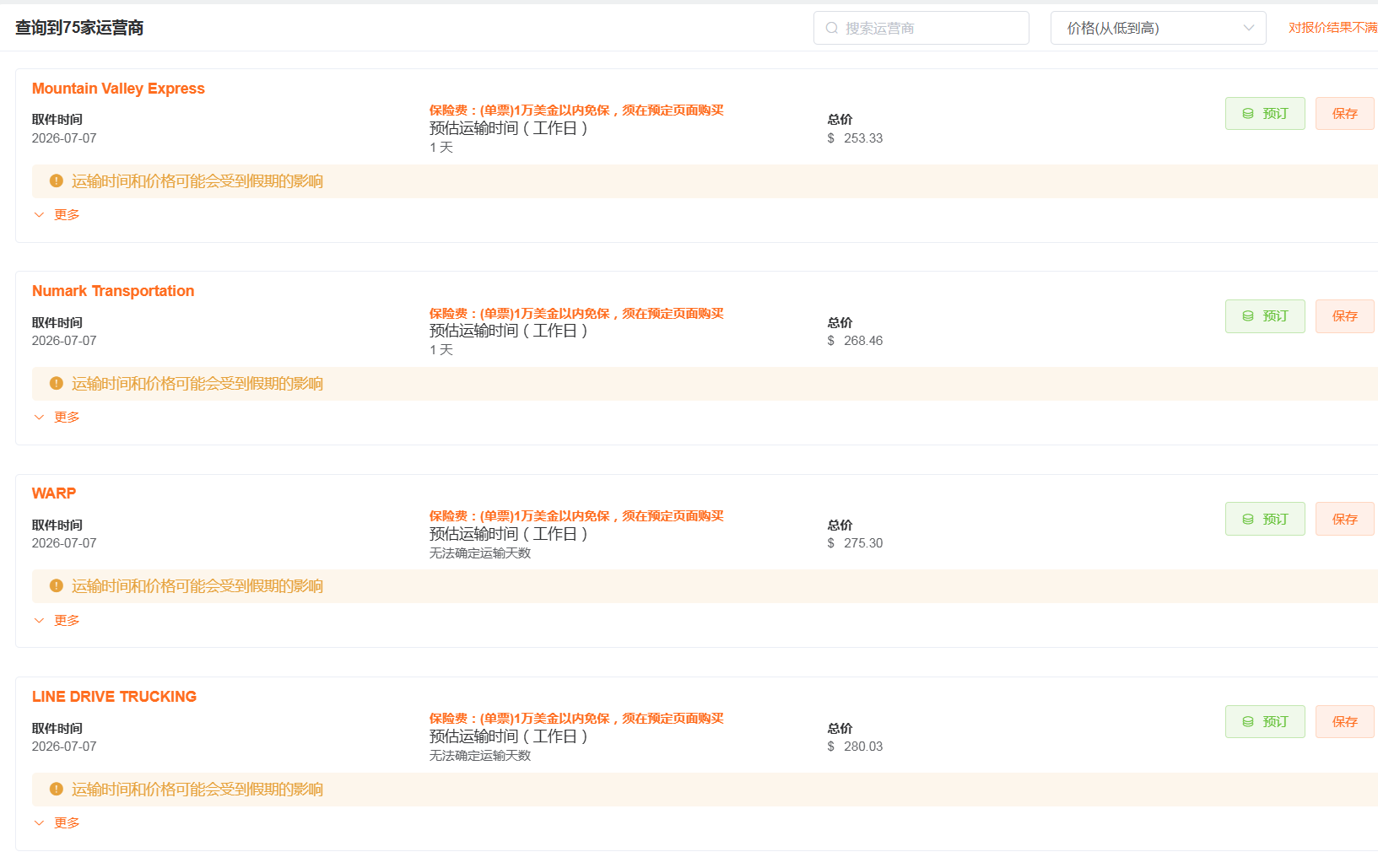Save the Numark Transportation quote

click(1344, 316)
